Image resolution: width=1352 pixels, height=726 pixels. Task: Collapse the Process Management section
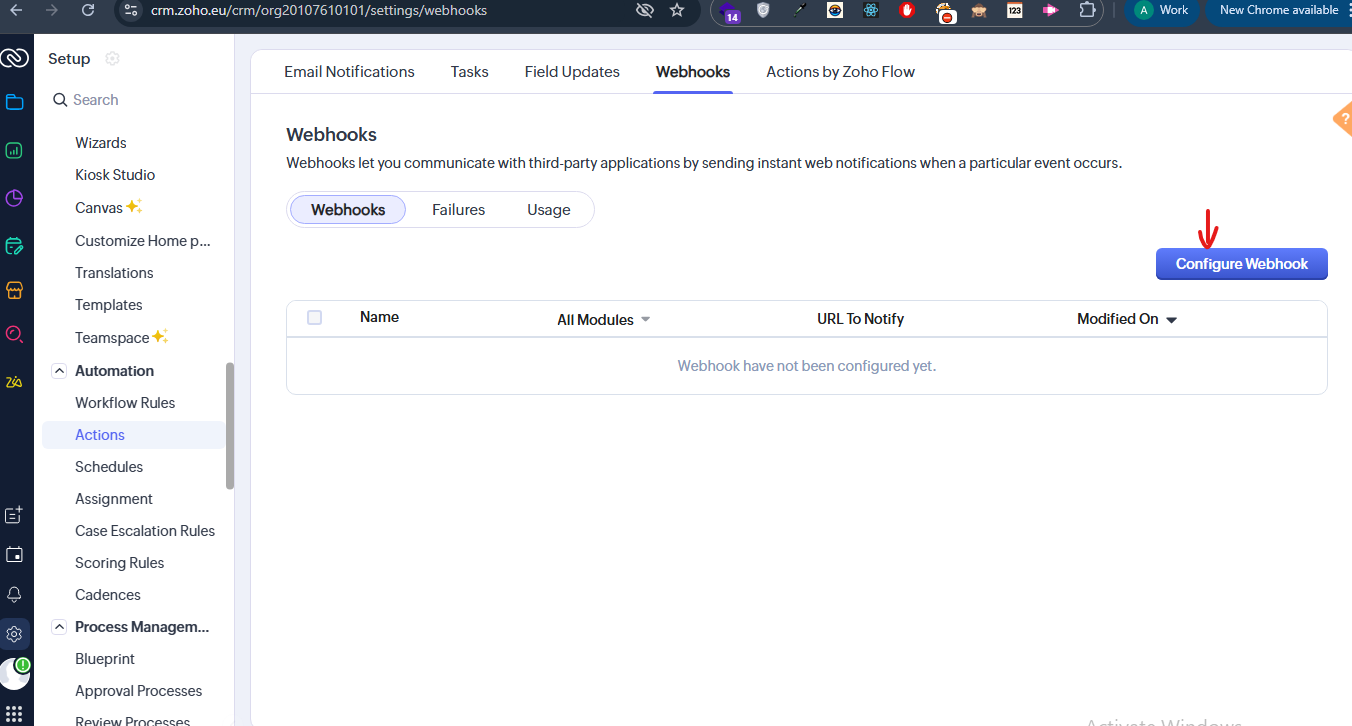point(59,627)
